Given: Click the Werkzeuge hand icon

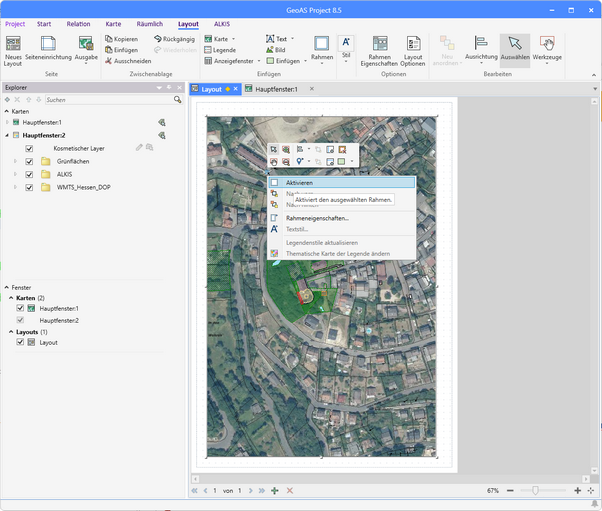Looking at the screenshot, I should pos(547,44).
